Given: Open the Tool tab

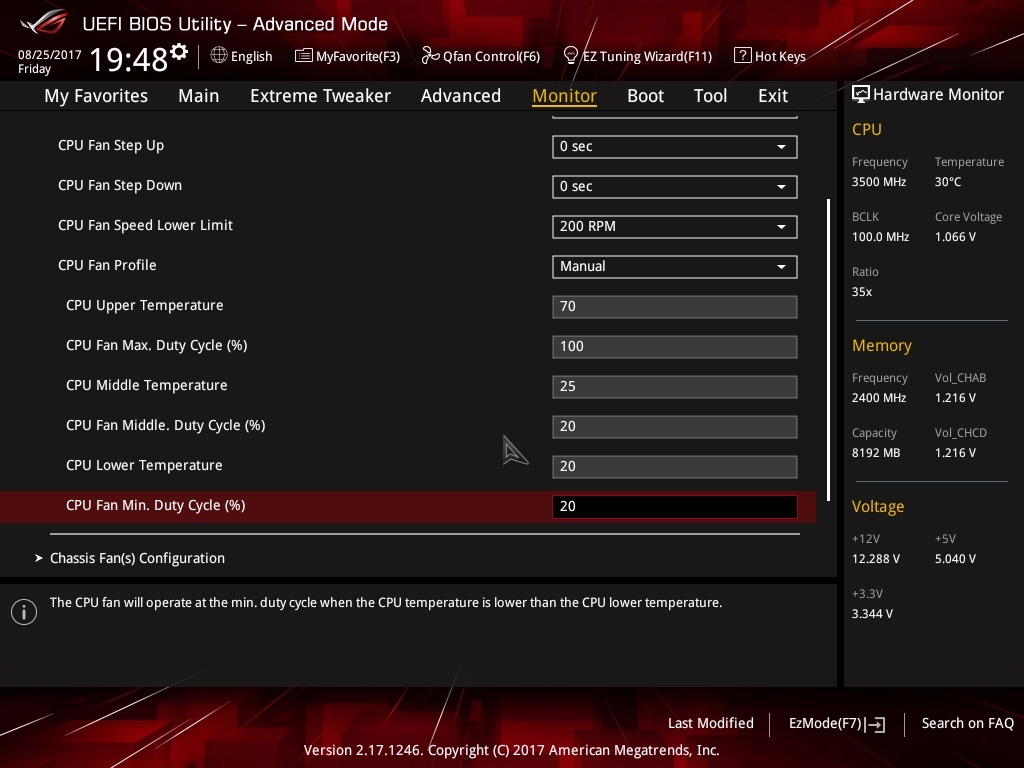Looking at the screenshot, I should click(x=710, y=96).
